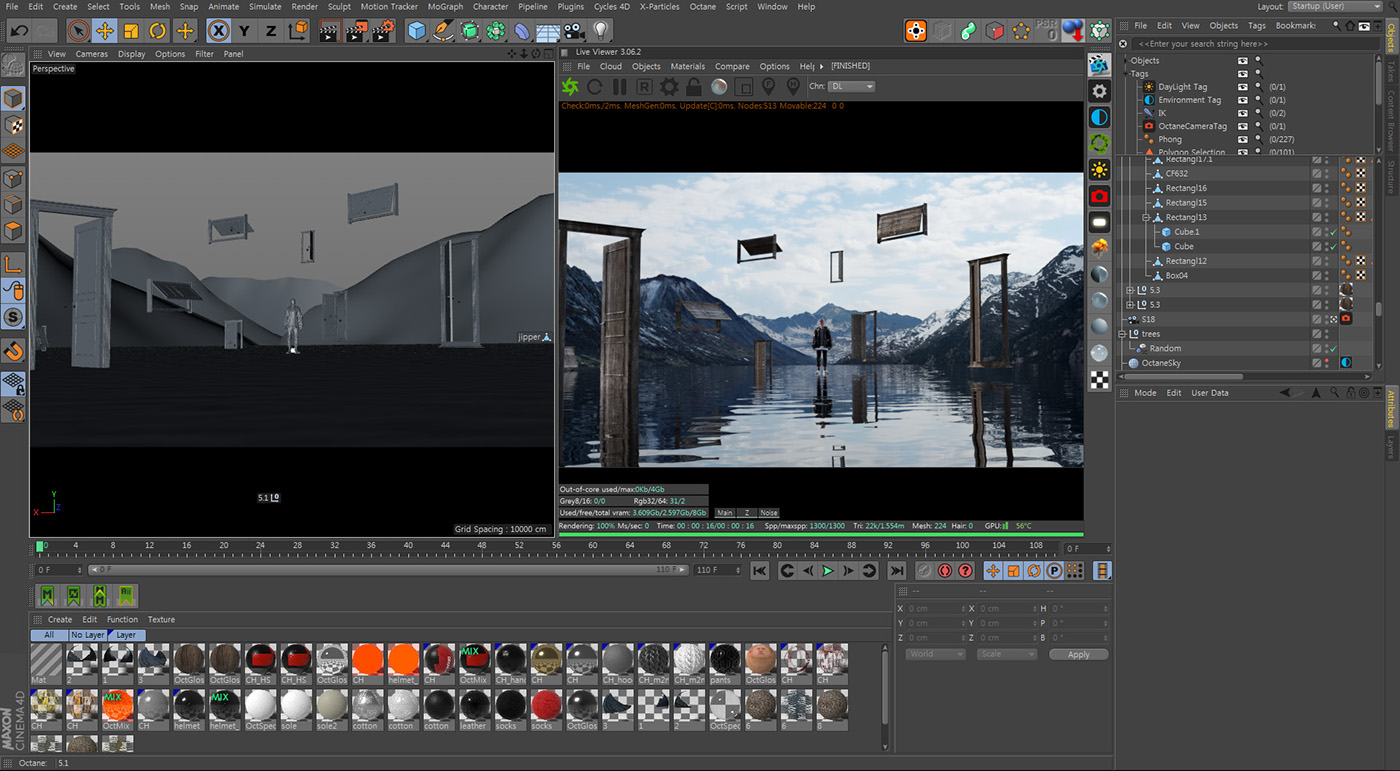Image resolution: width=1400 pixels, height=771 pixels.
Task: Click the Undo arrow icon
Action: coord(19,31)
